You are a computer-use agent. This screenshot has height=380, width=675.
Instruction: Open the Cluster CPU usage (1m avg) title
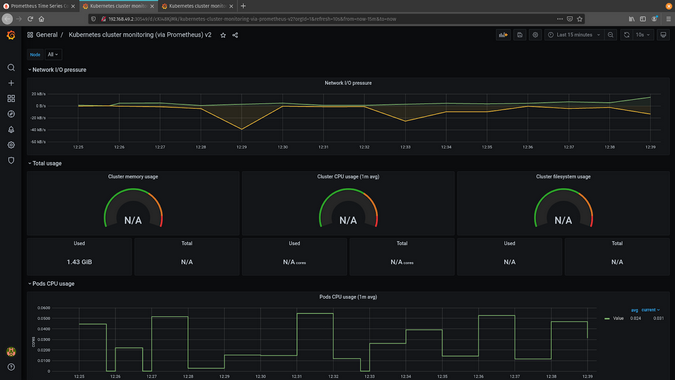348,176
